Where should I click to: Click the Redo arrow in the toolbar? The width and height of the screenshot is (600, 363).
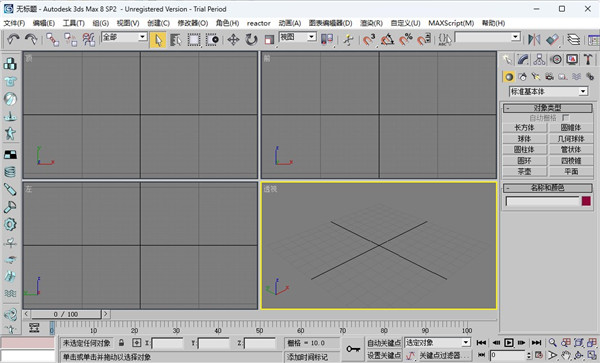click(31, 39)
